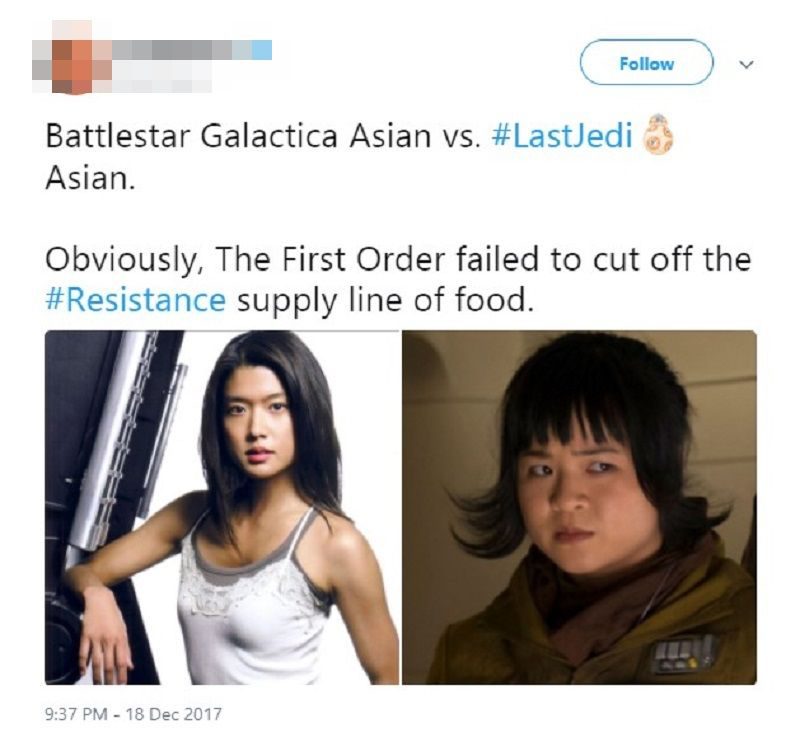Click the BB-8 droid emoji icon
The image size is (800, 737).
(x=658, y=136)
